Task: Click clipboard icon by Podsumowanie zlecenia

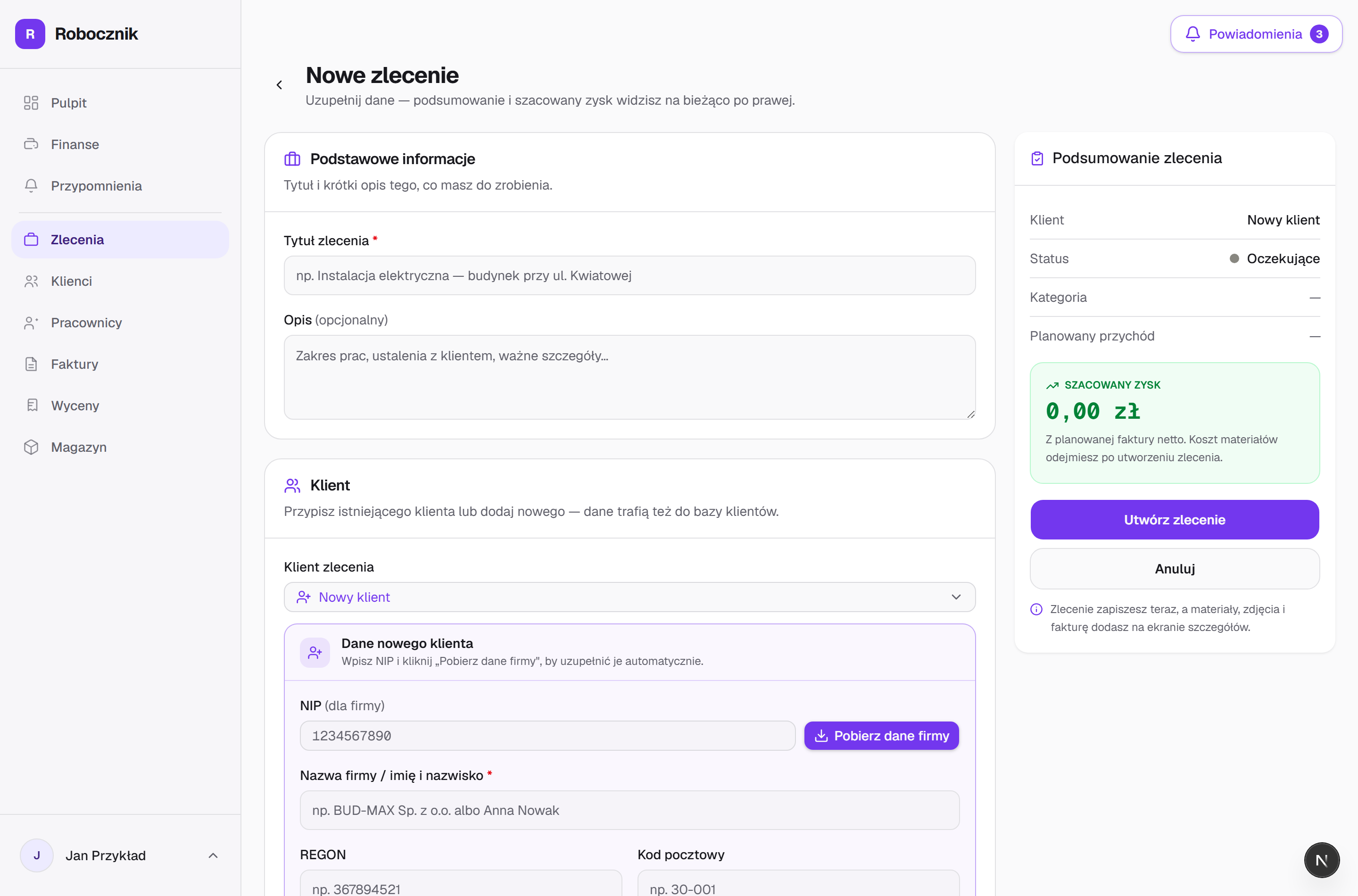Action: pos(1037,158)
